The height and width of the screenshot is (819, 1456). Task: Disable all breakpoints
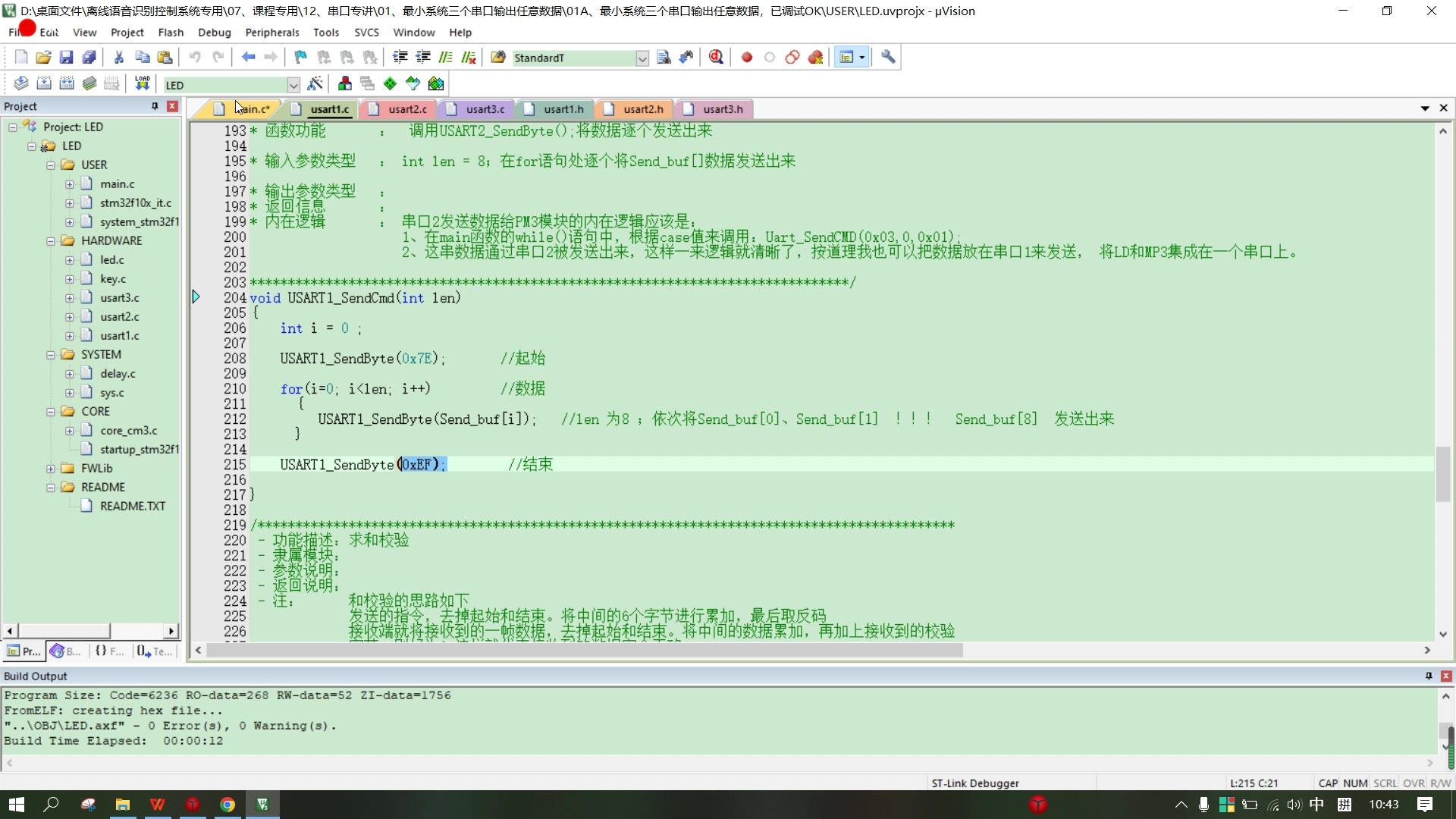(x=792, y=57)
